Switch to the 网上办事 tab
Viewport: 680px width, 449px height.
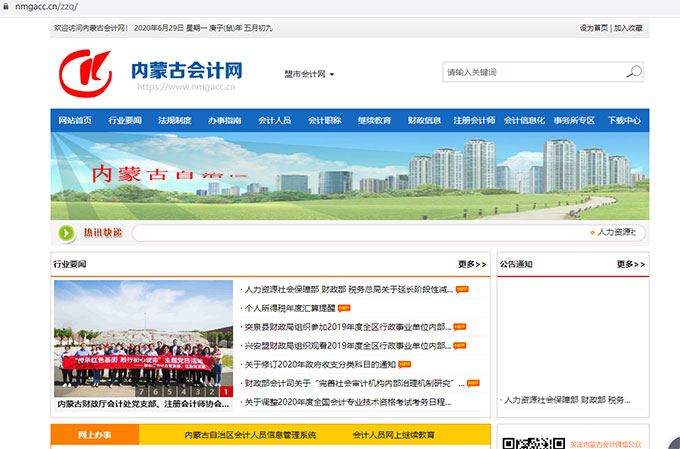point(95,435)
